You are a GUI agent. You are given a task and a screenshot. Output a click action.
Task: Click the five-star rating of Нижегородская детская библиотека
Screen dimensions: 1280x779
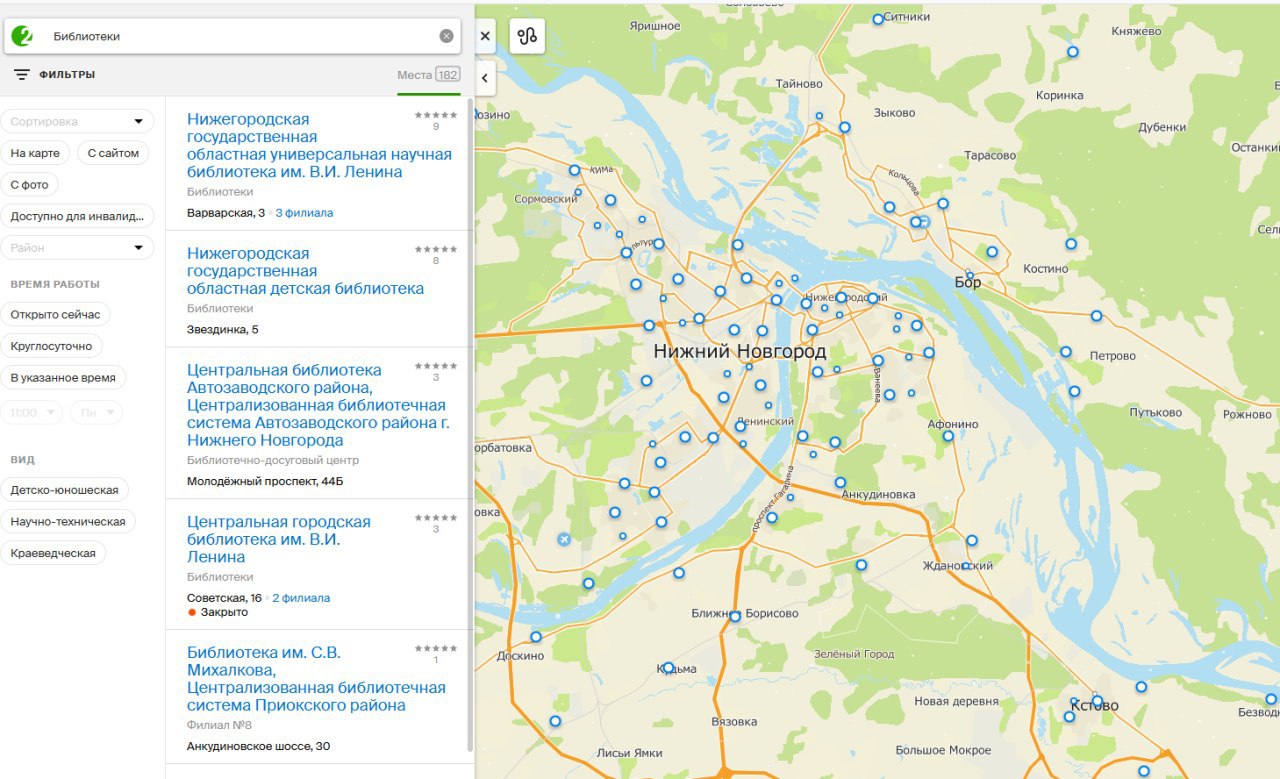point(436,249)
